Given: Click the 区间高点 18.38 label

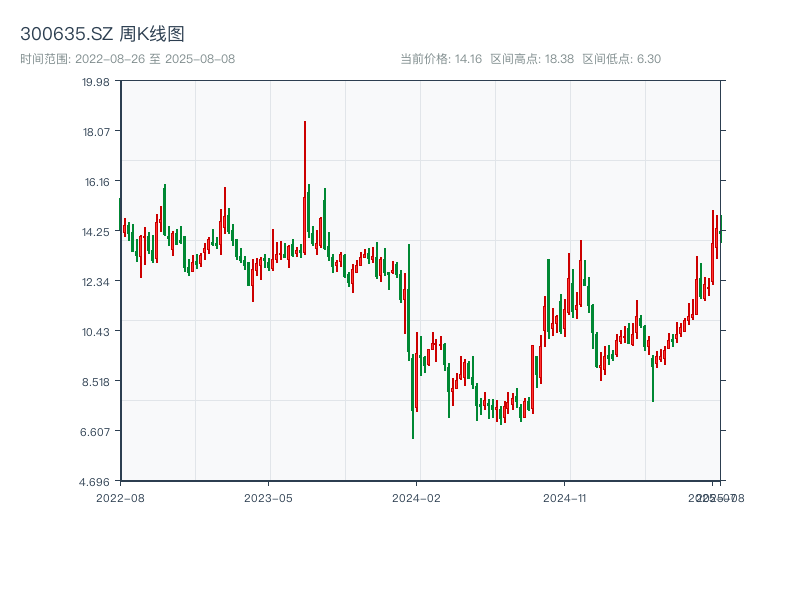Looking at the screenshot, I should click(x=532, y=59).
